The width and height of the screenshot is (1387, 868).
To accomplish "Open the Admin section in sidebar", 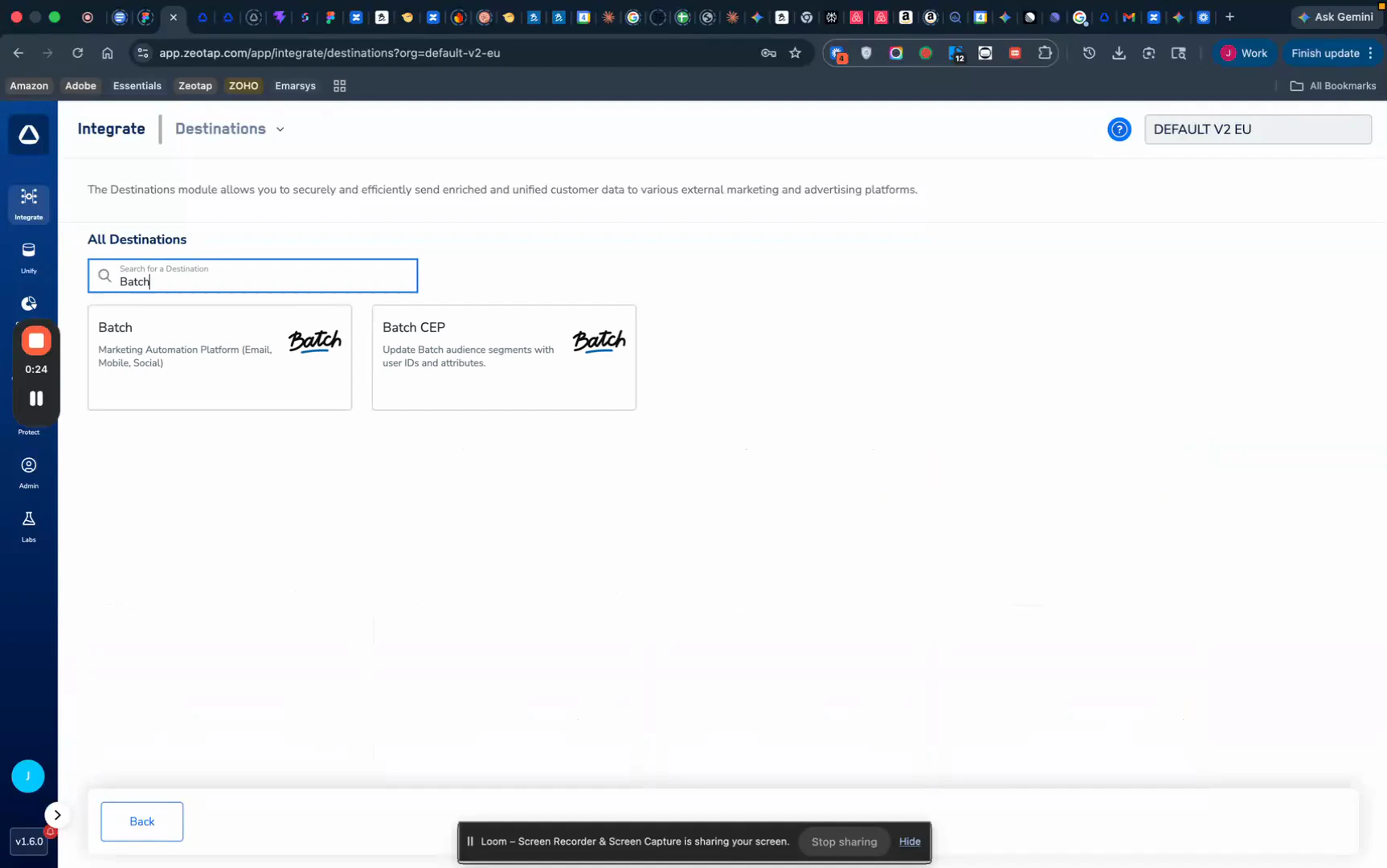I will click(x=29, y=473).
